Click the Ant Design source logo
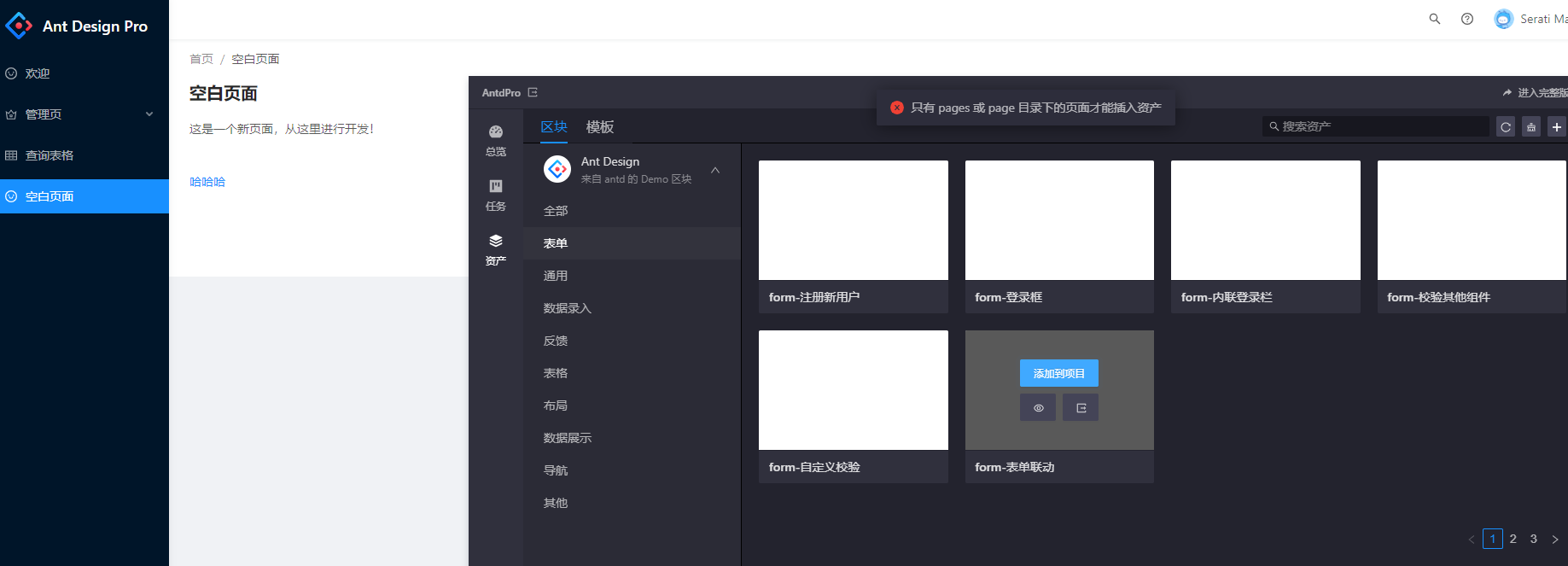The image size is (1568, 566). point(557,169)
